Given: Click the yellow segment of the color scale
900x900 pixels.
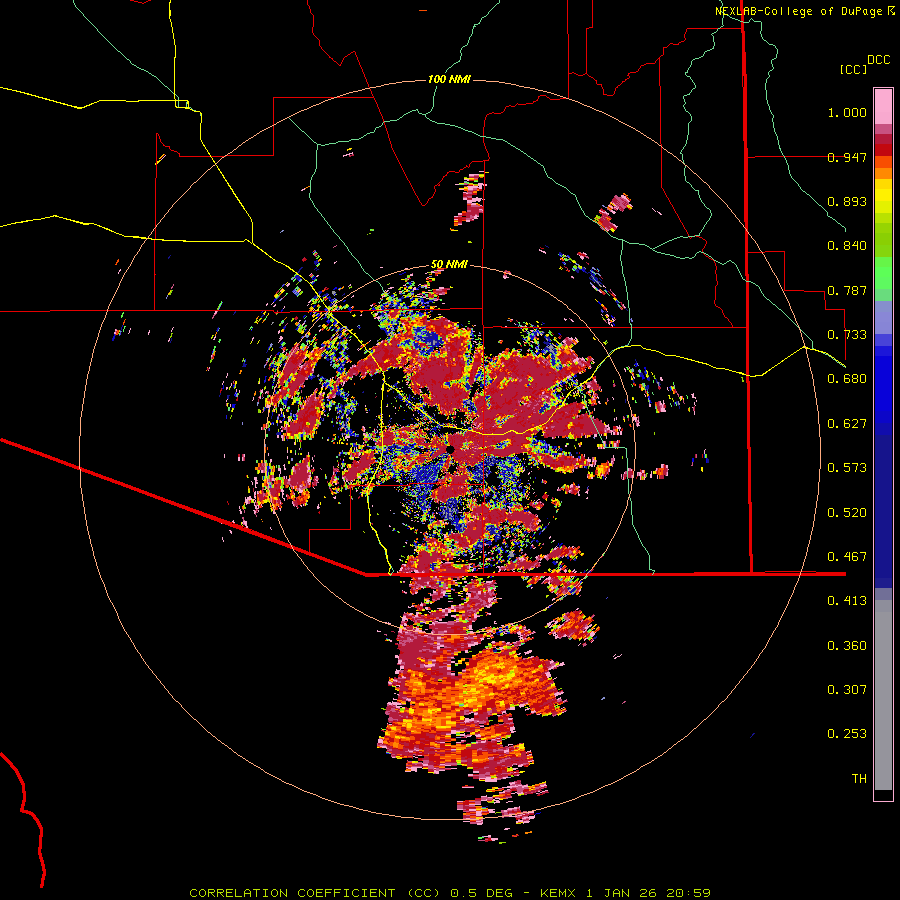Looking at the screenshot, I should [883, 196].
